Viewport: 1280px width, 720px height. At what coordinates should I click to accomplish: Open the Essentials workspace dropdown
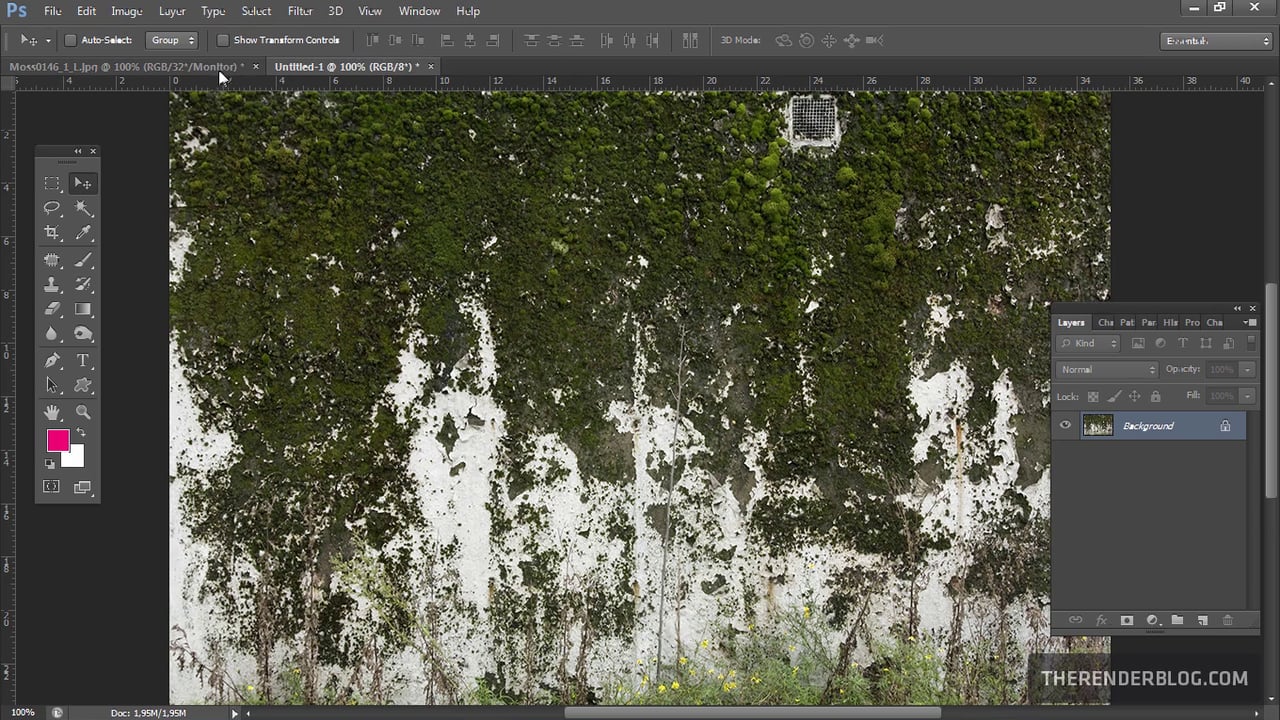pyautogui.click(x=1217, y=41)
